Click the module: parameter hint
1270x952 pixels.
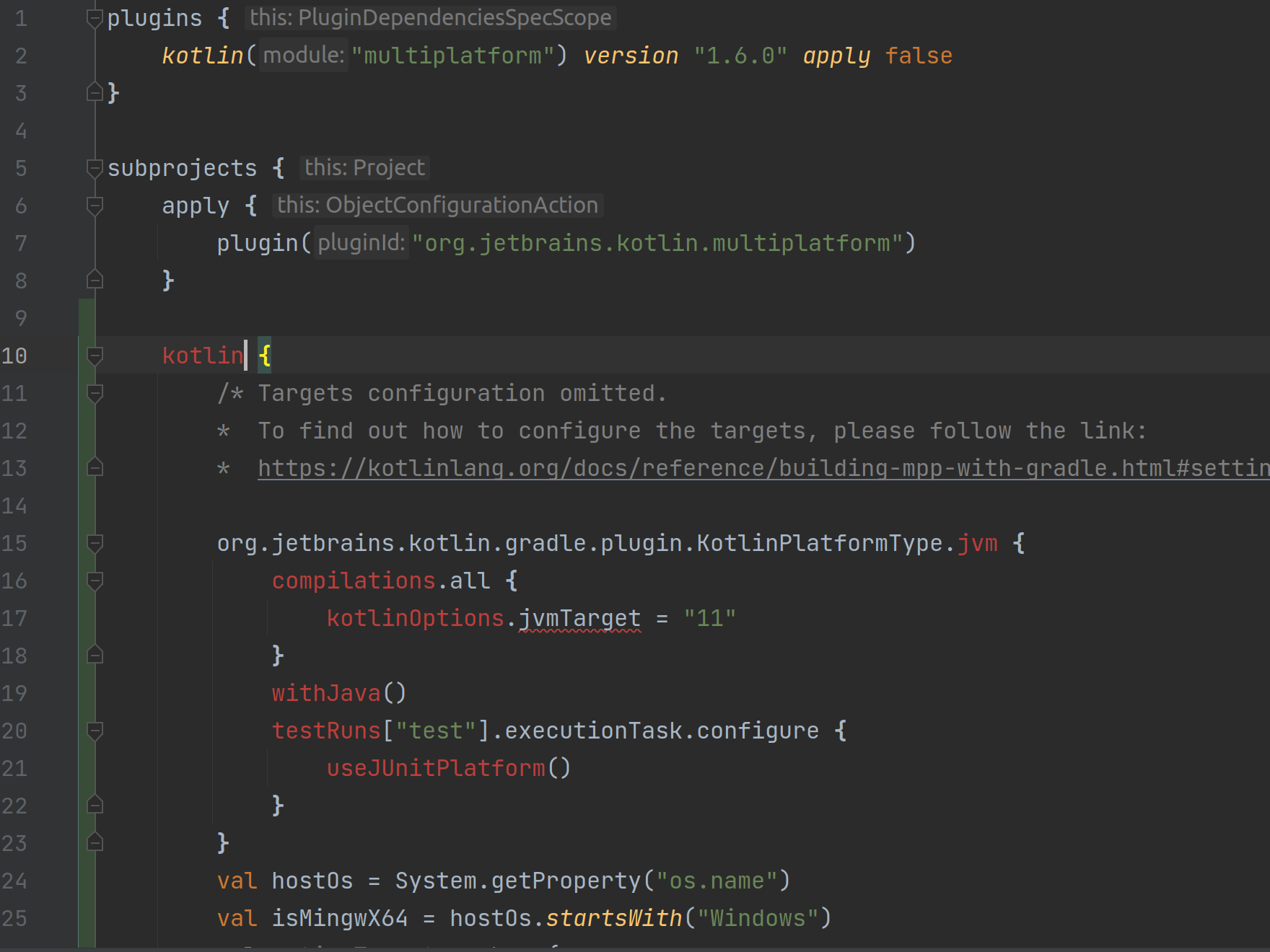pyautogui.click(x=302, y=55)
